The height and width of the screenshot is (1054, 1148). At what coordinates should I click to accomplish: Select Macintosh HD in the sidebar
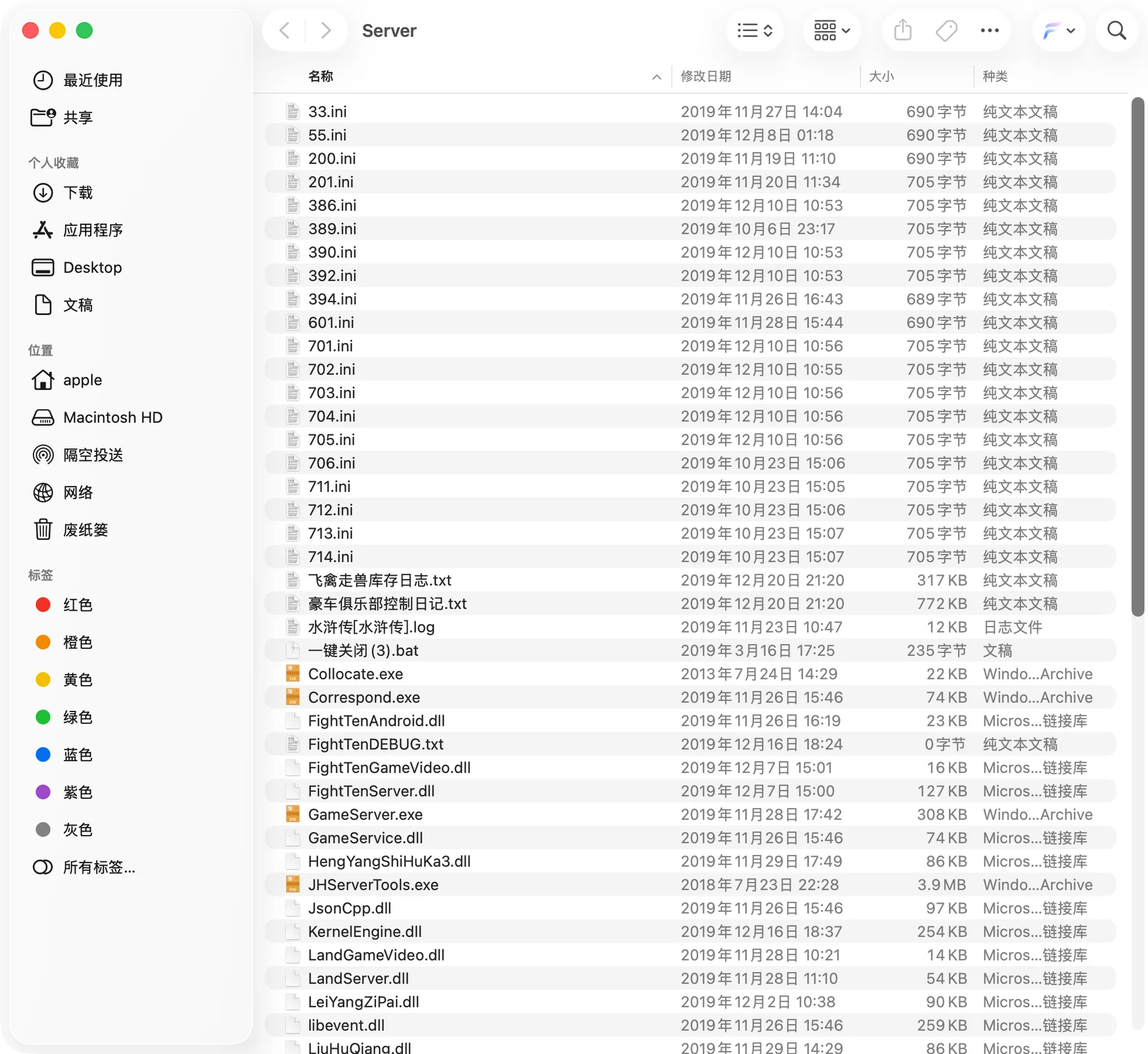coord(97,417)
